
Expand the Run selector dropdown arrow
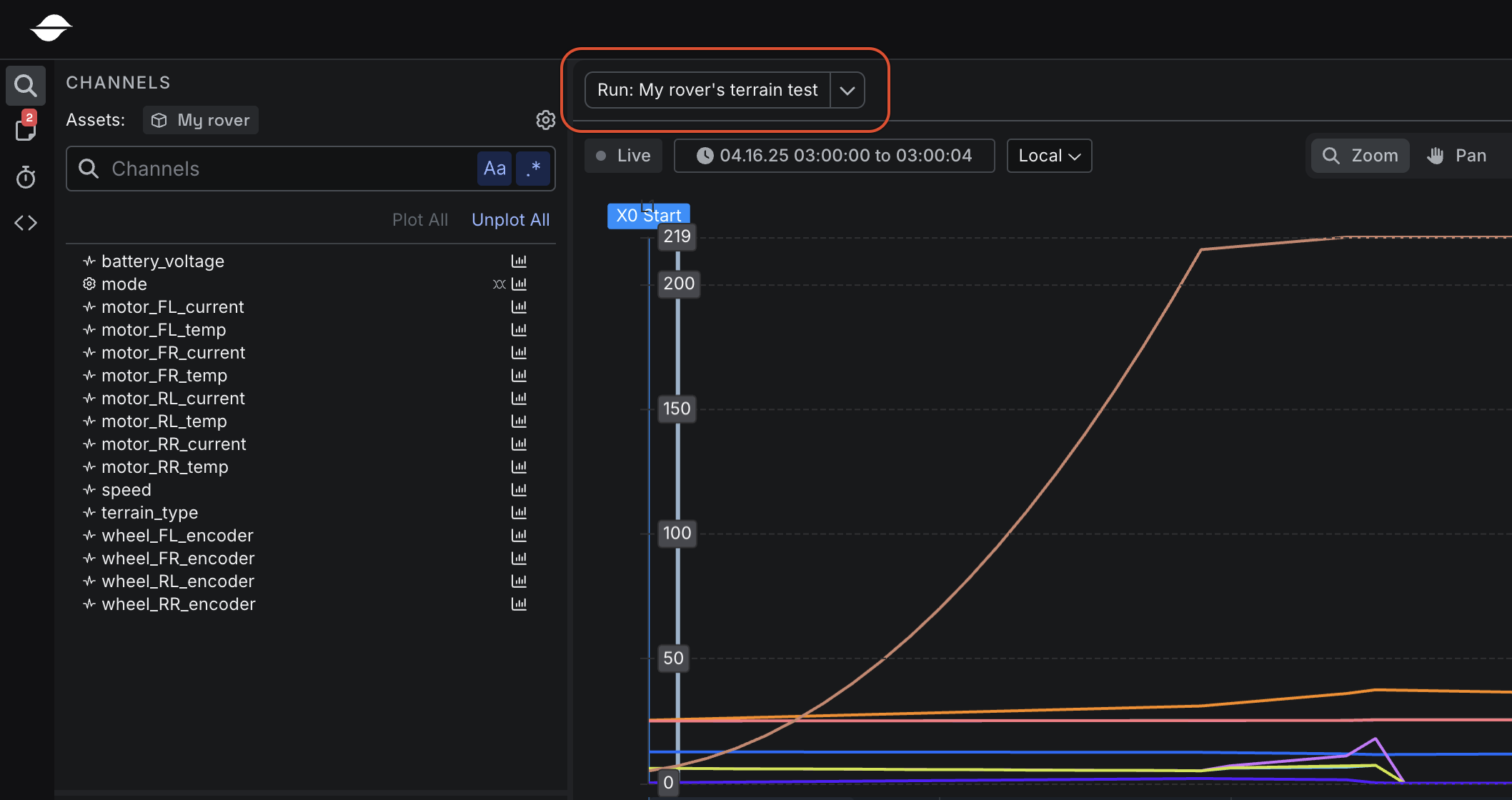847,90
